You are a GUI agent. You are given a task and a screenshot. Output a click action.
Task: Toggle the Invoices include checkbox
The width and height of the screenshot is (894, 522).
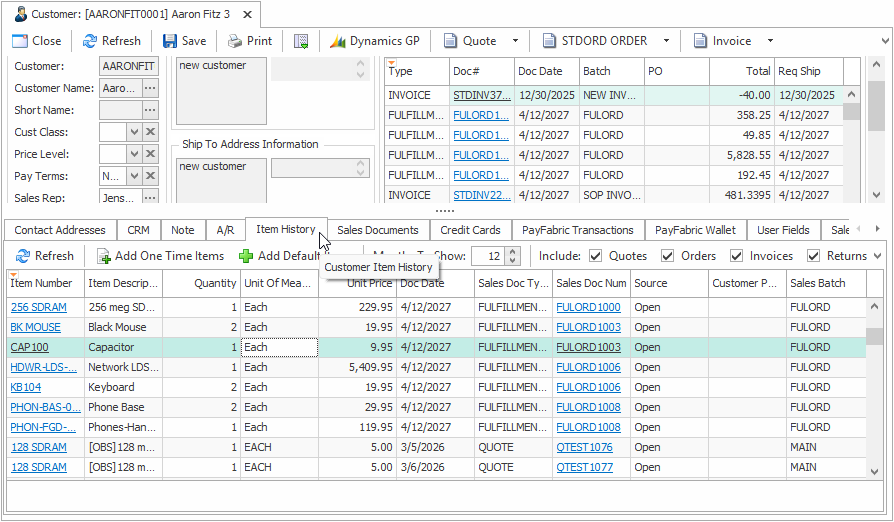[737, 256]
